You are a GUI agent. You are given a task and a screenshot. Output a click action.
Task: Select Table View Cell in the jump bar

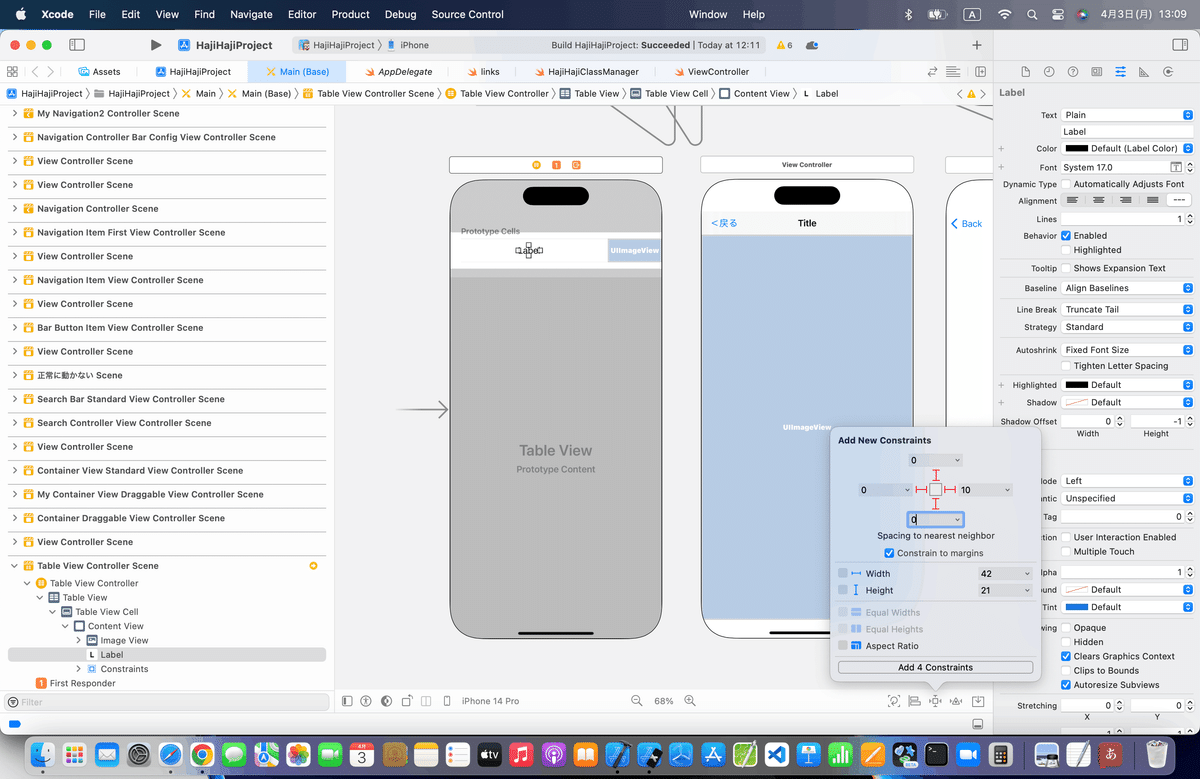coord(669,93)
